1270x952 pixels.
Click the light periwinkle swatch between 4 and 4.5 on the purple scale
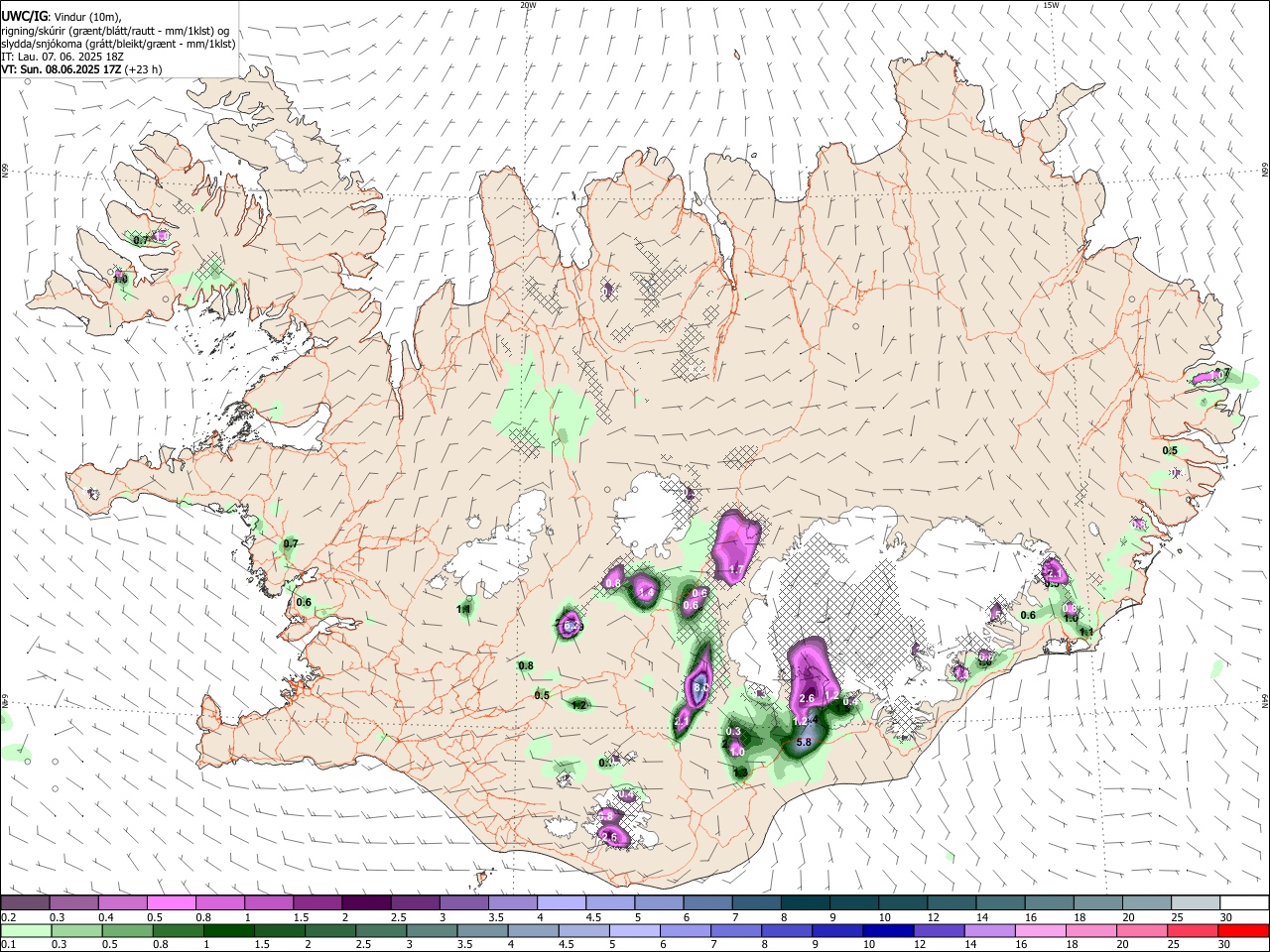[x=562, y=902]
